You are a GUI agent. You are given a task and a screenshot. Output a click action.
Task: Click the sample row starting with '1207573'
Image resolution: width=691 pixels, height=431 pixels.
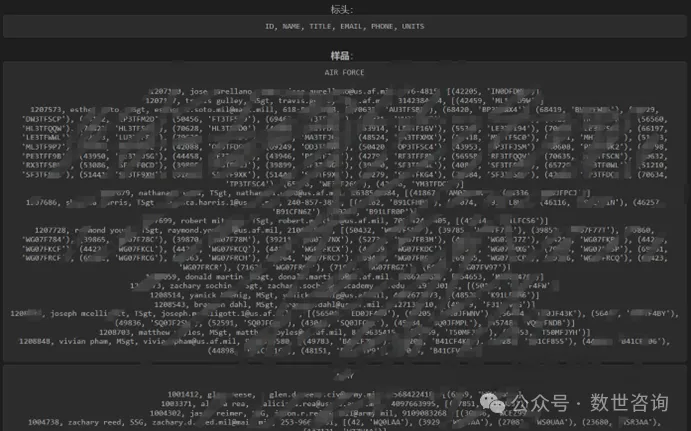(345, 110)
